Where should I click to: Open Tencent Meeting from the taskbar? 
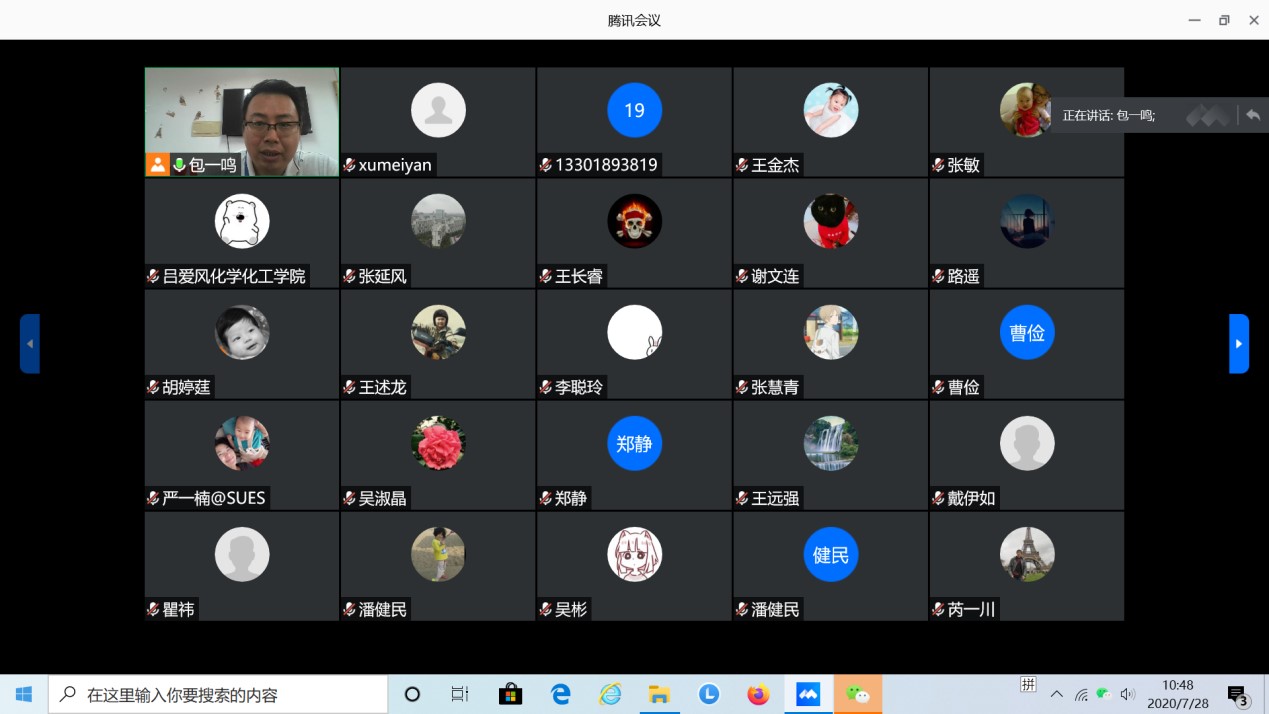tap(808, 694)
